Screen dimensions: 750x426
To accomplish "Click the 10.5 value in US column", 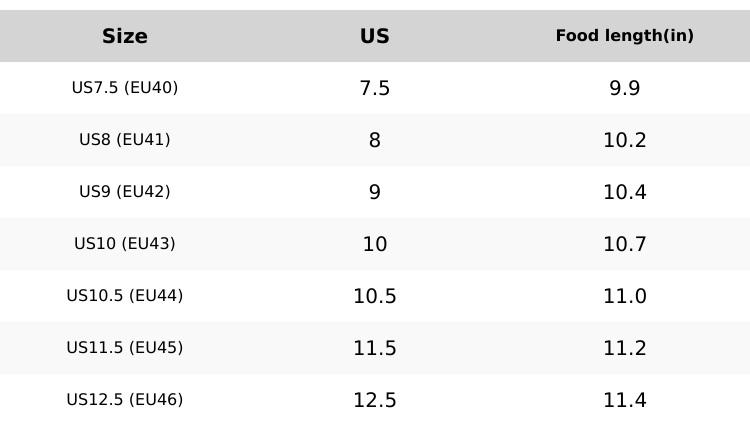I will click(375, 296).
